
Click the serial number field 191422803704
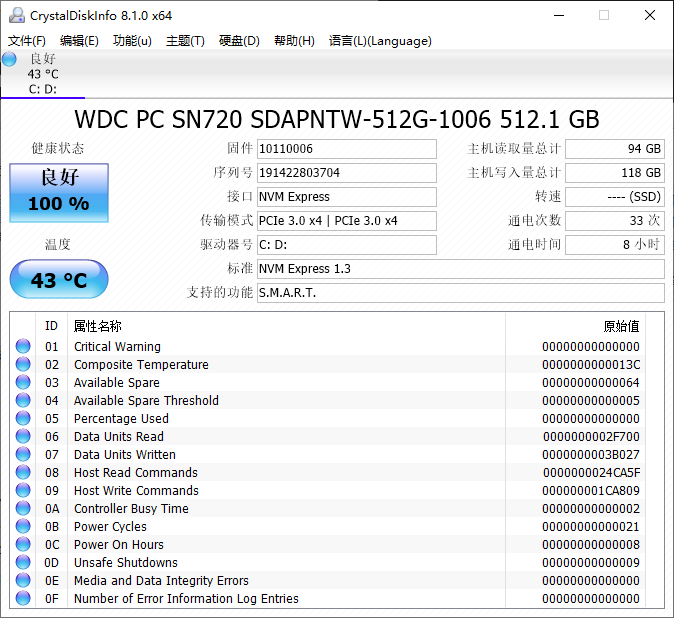[x=347, y=173]
